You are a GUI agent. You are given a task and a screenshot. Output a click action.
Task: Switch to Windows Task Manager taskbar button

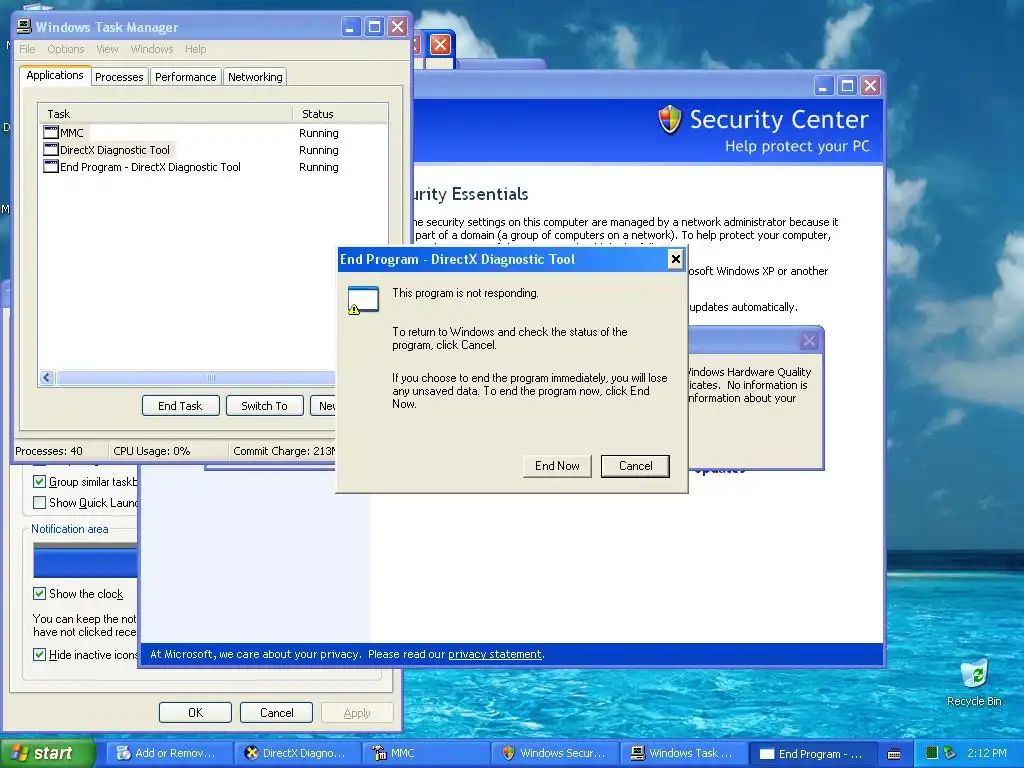point(683,753)
